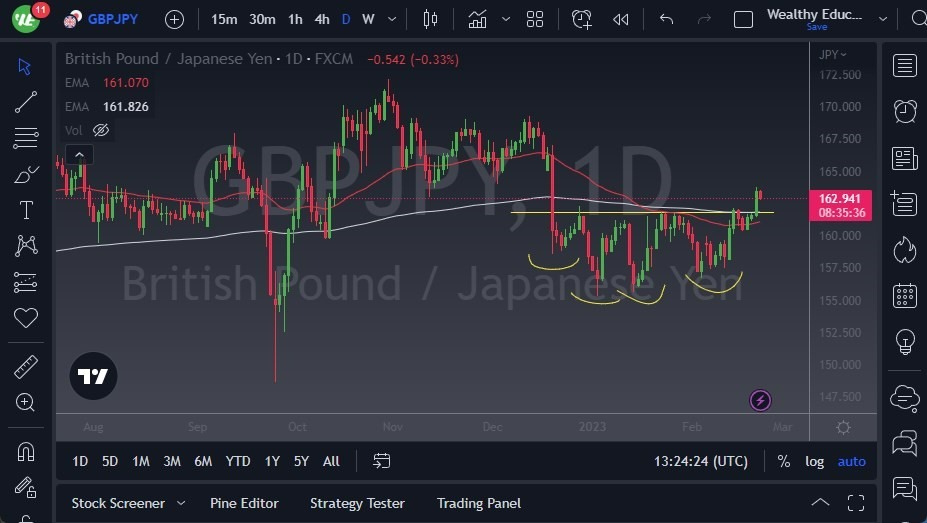The image size is (927, 523).
Task: Select the trend line drawing tool
Action: coord(25,102)
